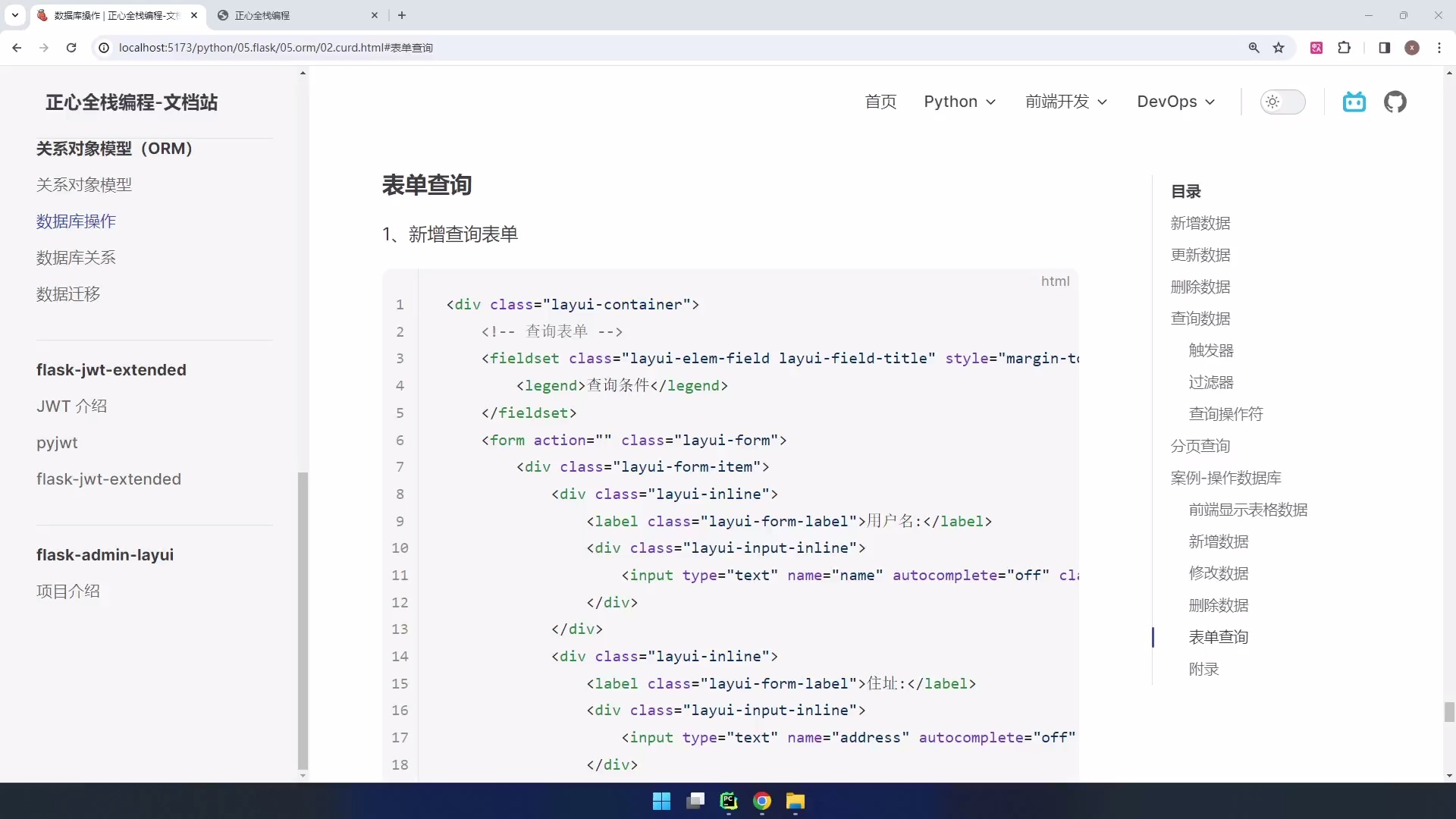Open the 前端开发 dropdown menu
This screenshot has height=819, width=1456.
1065,102
